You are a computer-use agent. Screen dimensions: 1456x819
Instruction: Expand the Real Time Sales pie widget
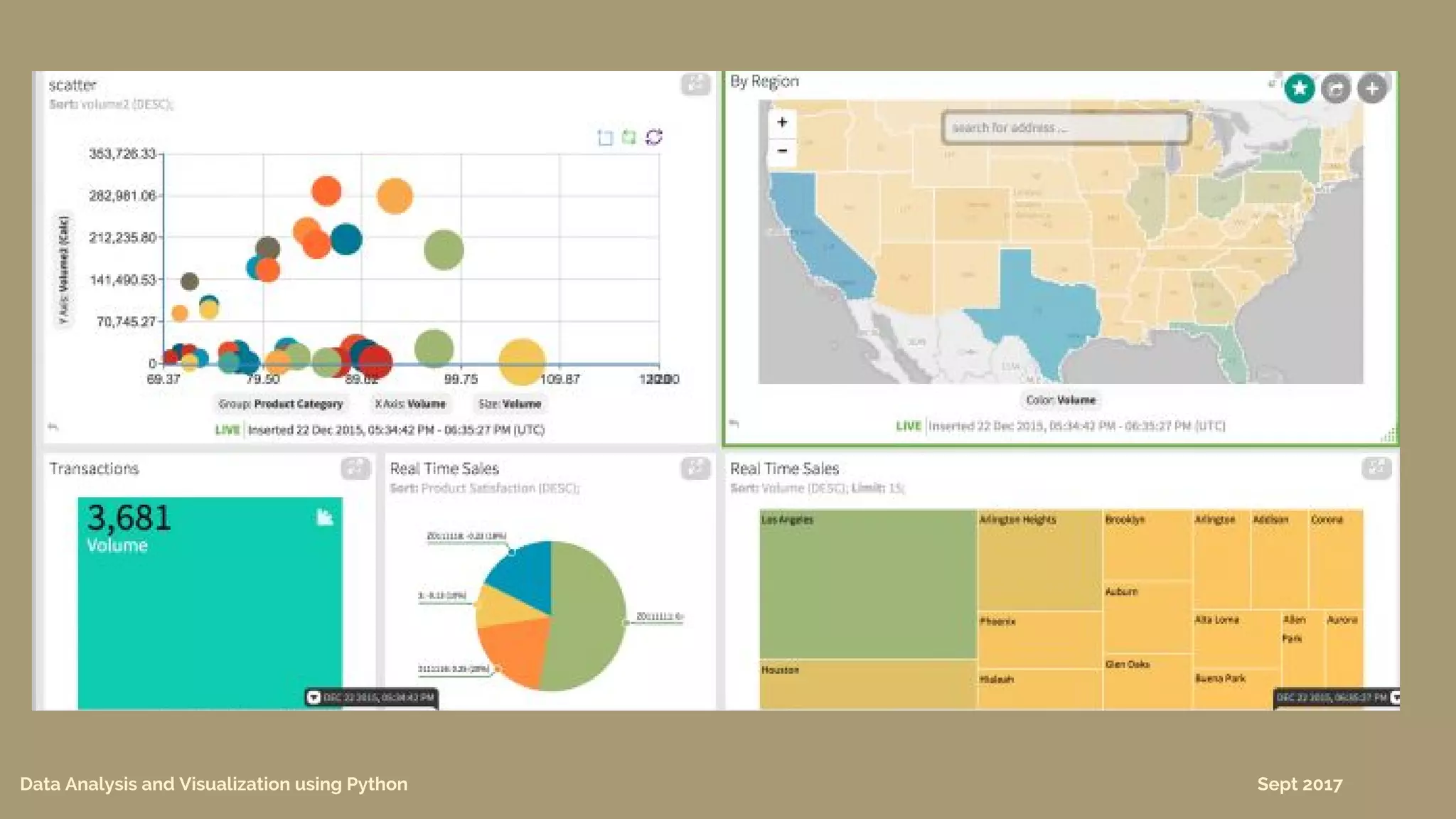[695, 468]
